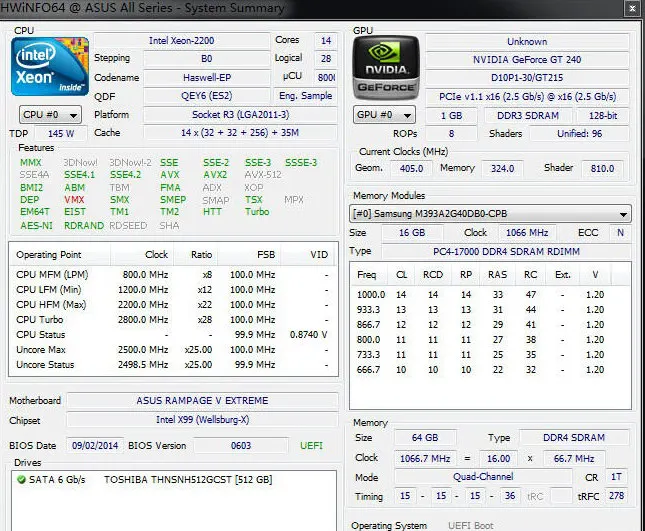Select the CPU Turbo operating point row
This screenshot has height=531, width=645.
coord(173,320)
